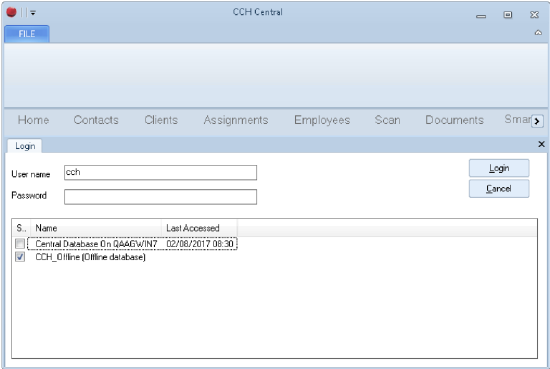Minimize the CCH Central window
The height and width of the screenshot is (369, 550).
tap(481, 15)
